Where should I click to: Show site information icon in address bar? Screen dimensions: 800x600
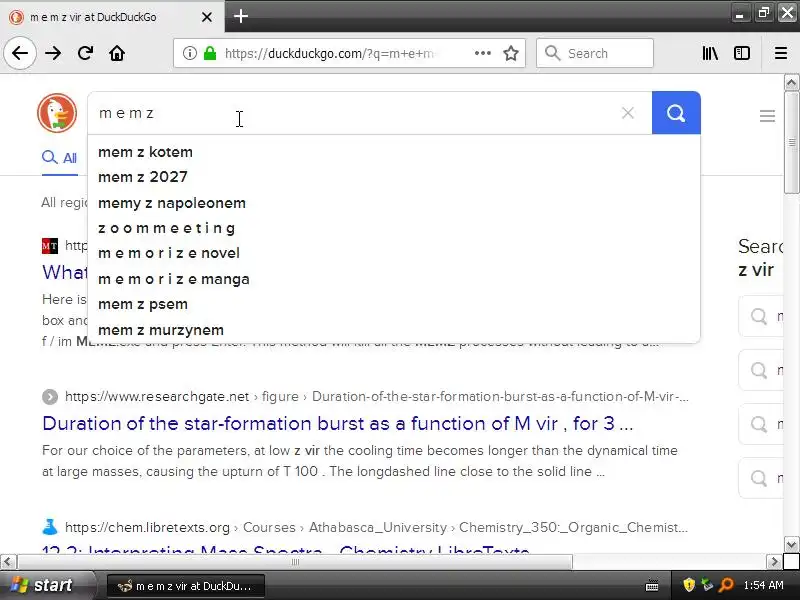click(x=189, y=53)
